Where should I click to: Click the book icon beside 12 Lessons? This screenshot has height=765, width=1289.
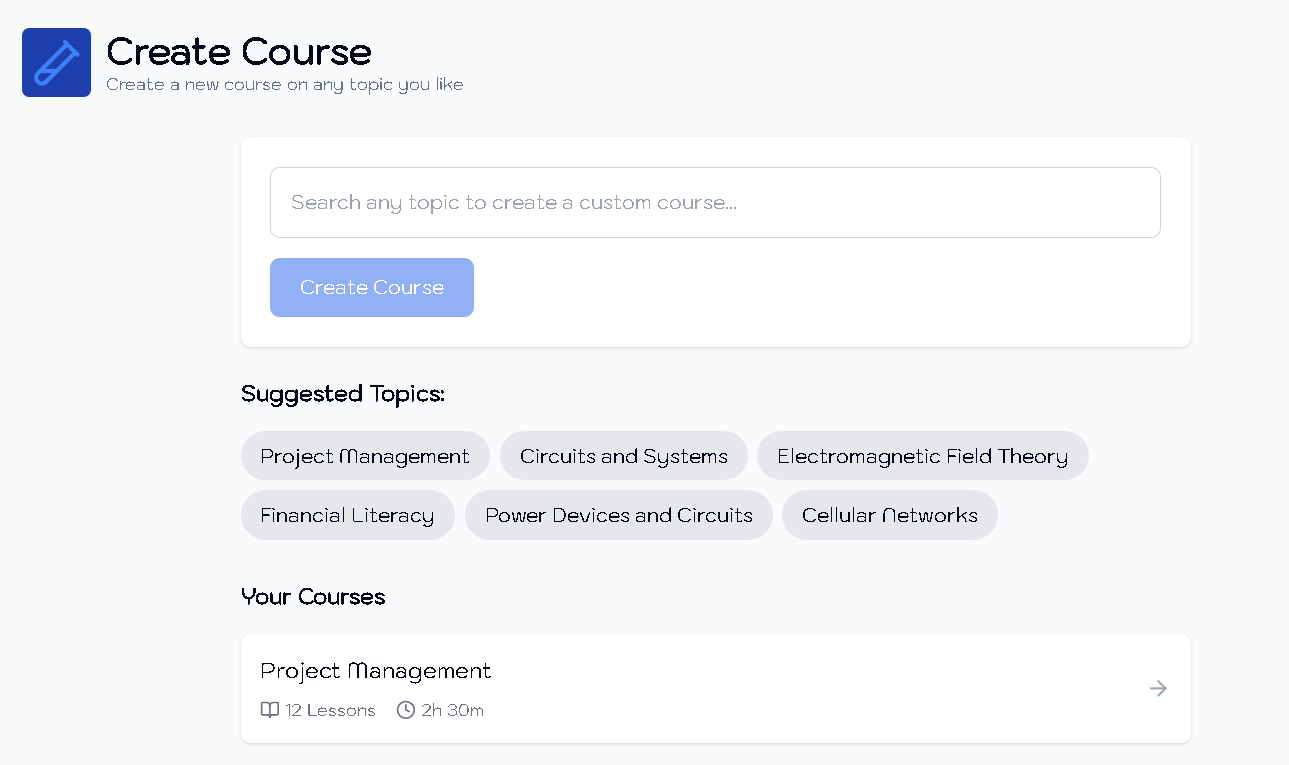point(269,710)
